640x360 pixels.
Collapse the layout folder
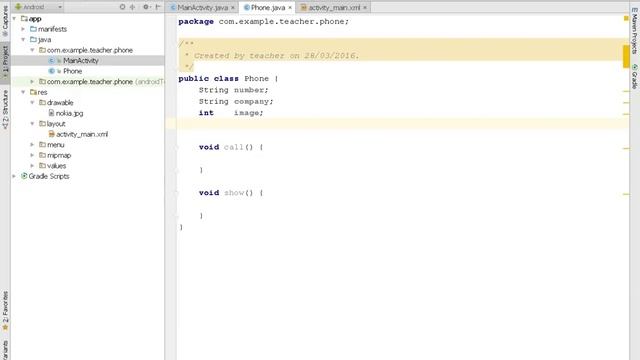pyautogui.click(x=32, y=124)
